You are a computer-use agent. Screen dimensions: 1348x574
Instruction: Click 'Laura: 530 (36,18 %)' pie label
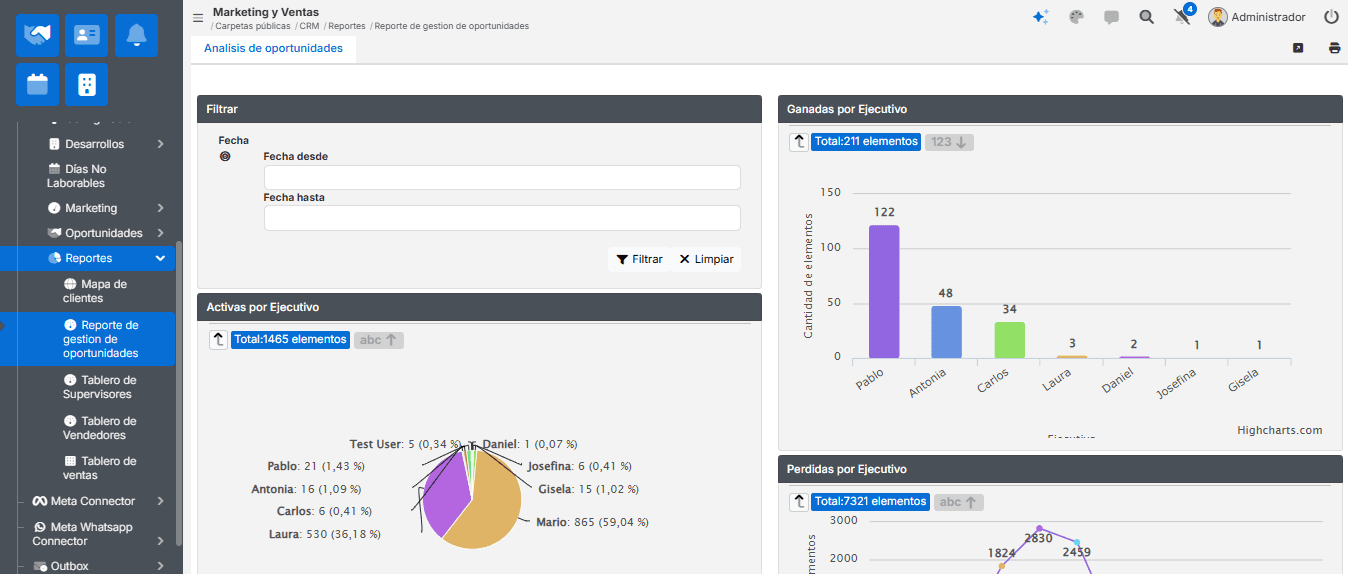[x=324, y=534]
